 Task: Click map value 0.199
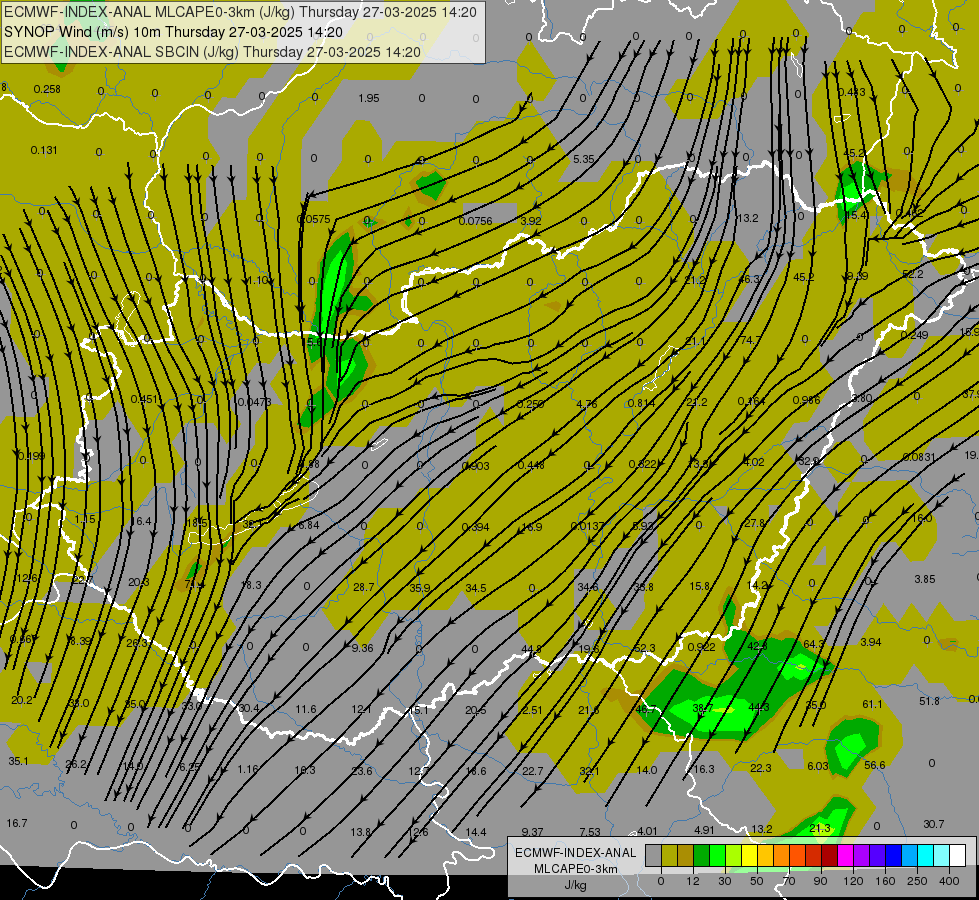[31, 456]
